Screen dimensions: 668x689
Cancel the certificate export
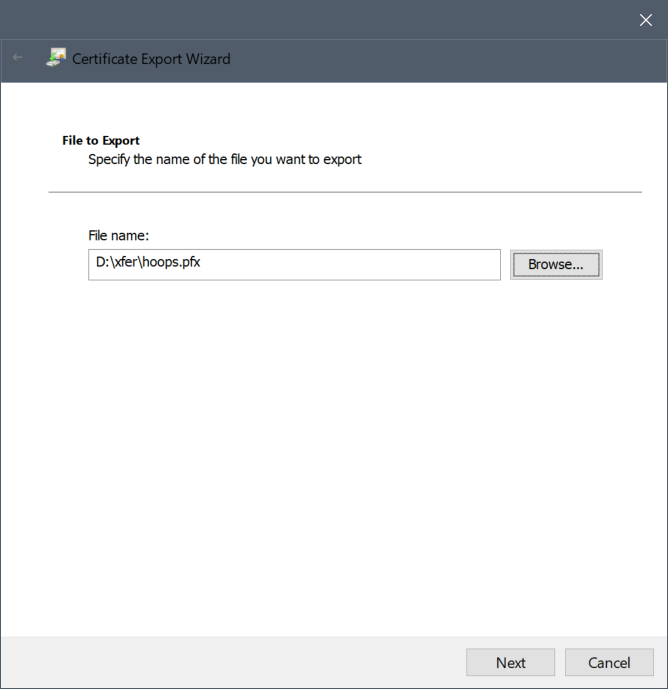pyautogui.click(x=609, y=662)
